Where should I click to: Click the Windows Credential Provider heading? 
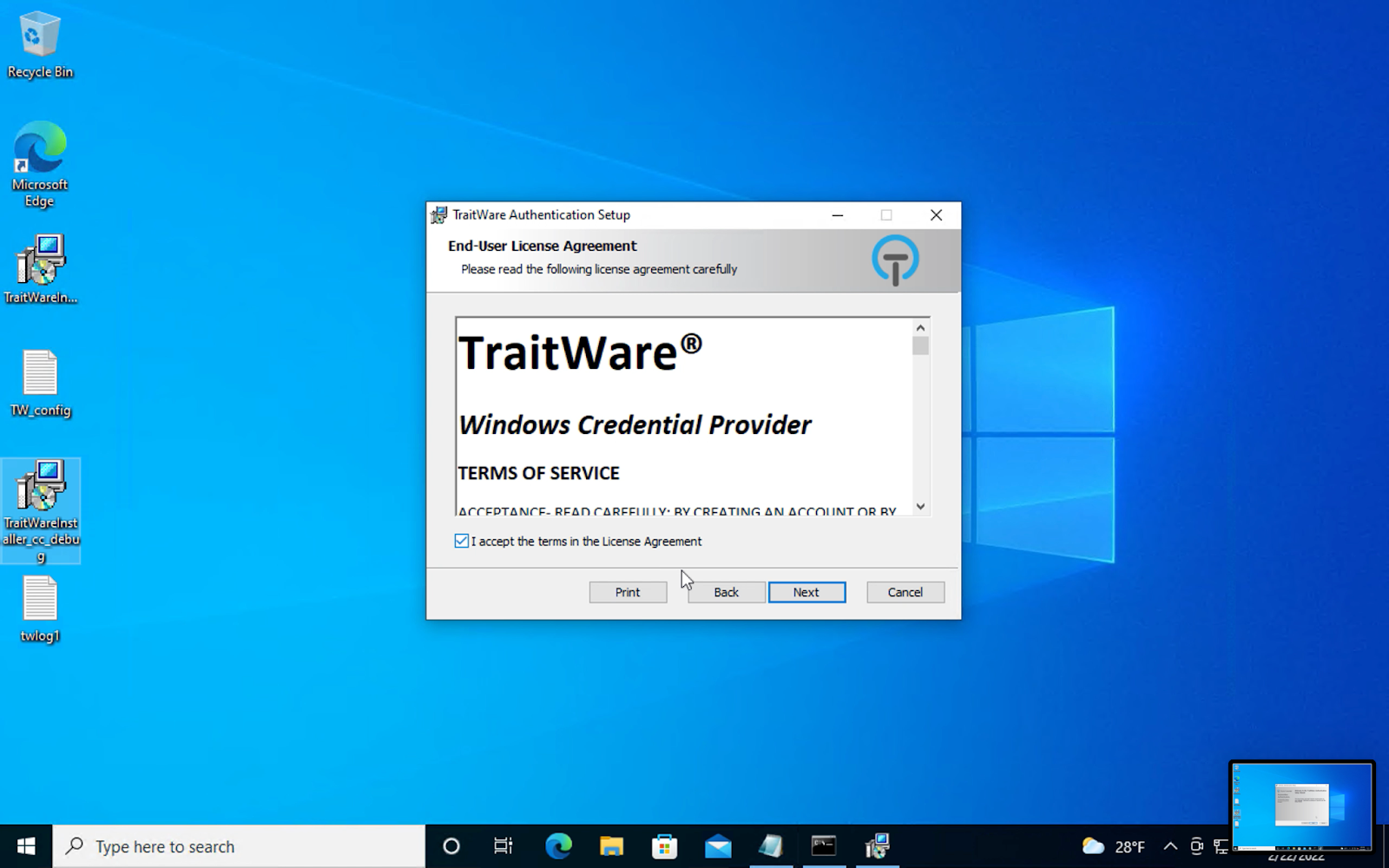click(635, 424)
